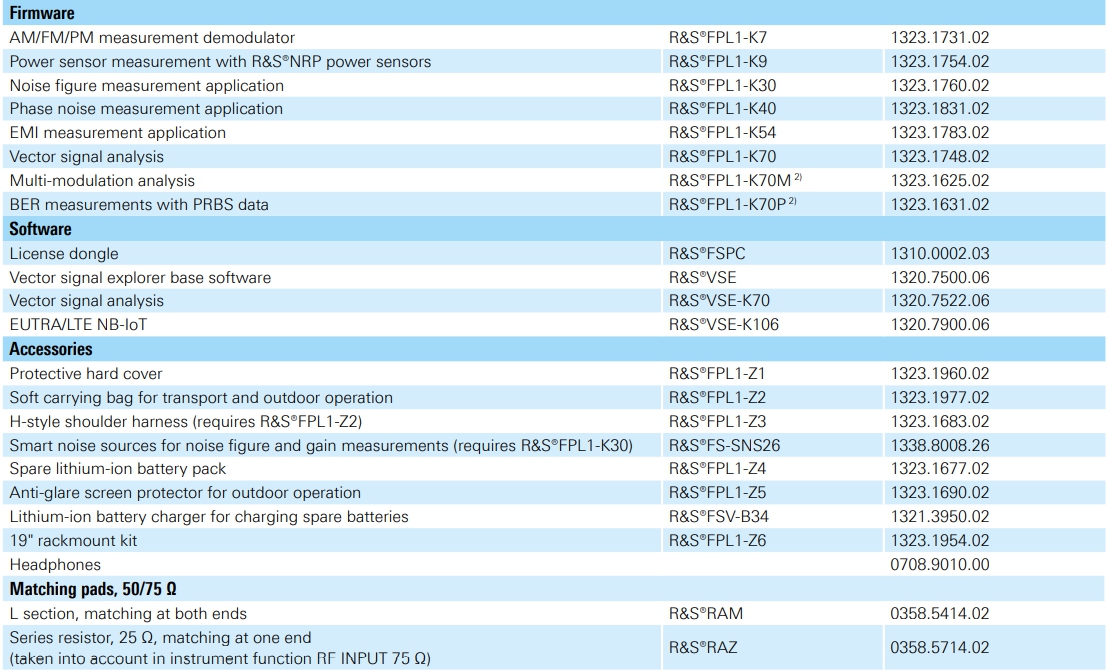
Task: Click order number 1323.1831.02
Action: click(940, 109)
